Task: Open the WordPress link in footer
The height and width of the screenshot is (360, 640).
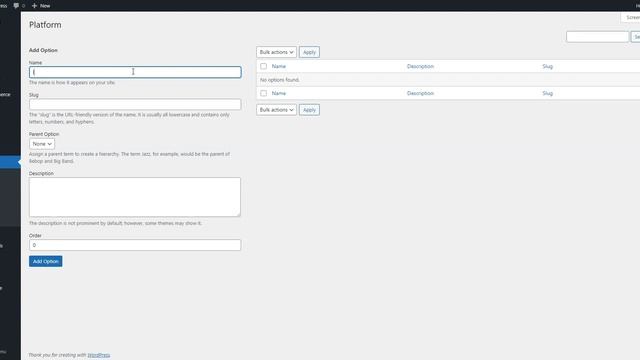Action: pos(99,355)
